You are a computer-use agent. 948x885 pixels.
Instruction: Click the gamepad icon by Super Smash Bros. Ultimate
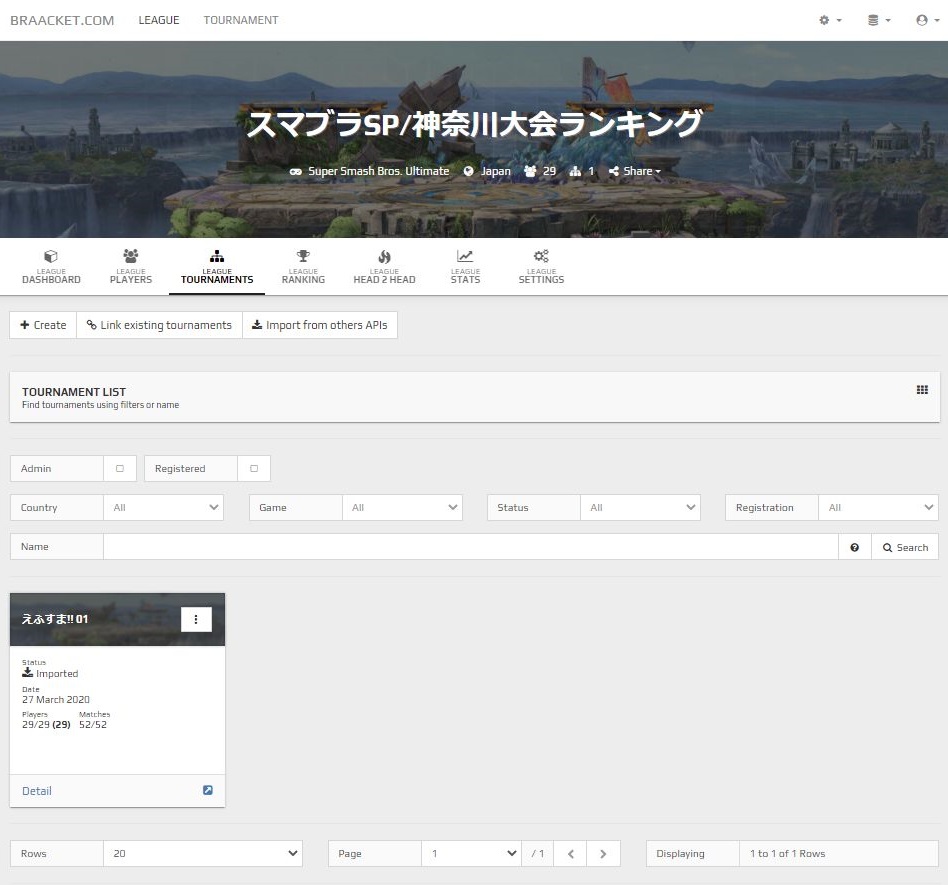(296, 172)
